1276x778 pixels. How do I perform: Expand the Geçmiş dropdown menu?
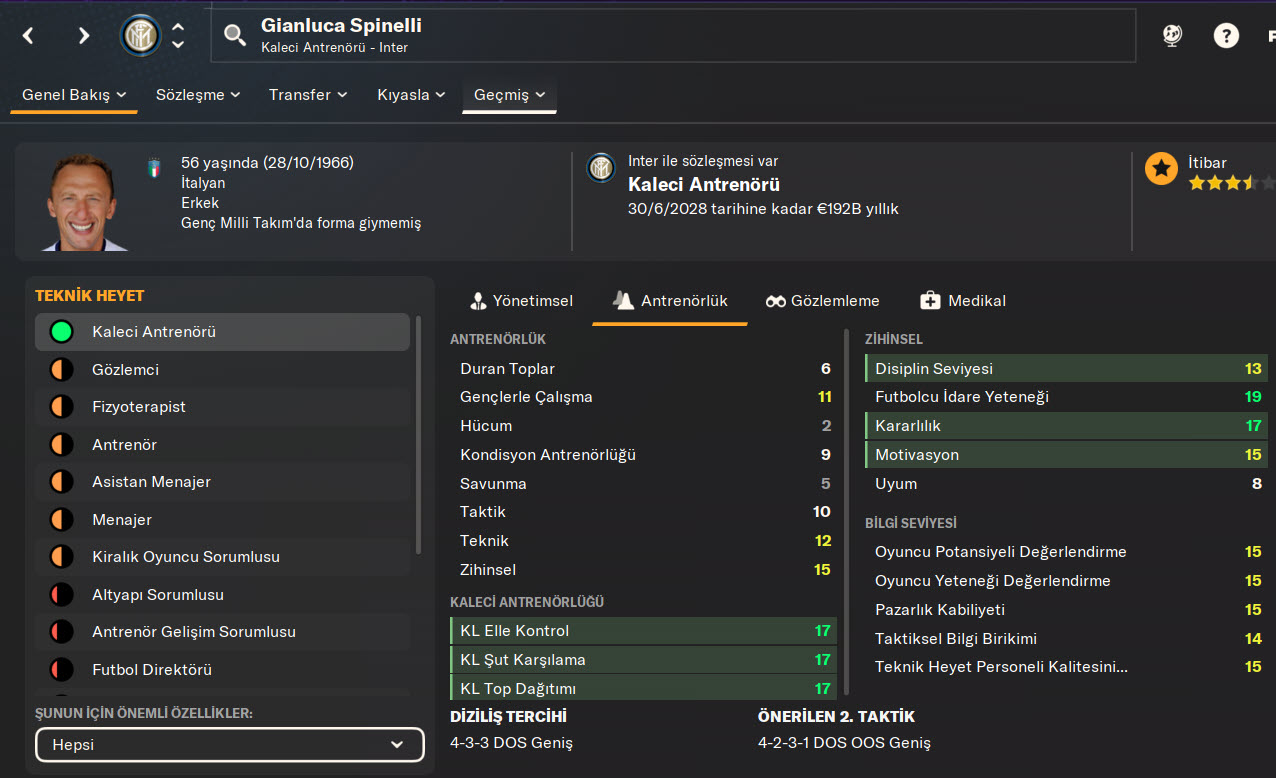click(509, 95)
